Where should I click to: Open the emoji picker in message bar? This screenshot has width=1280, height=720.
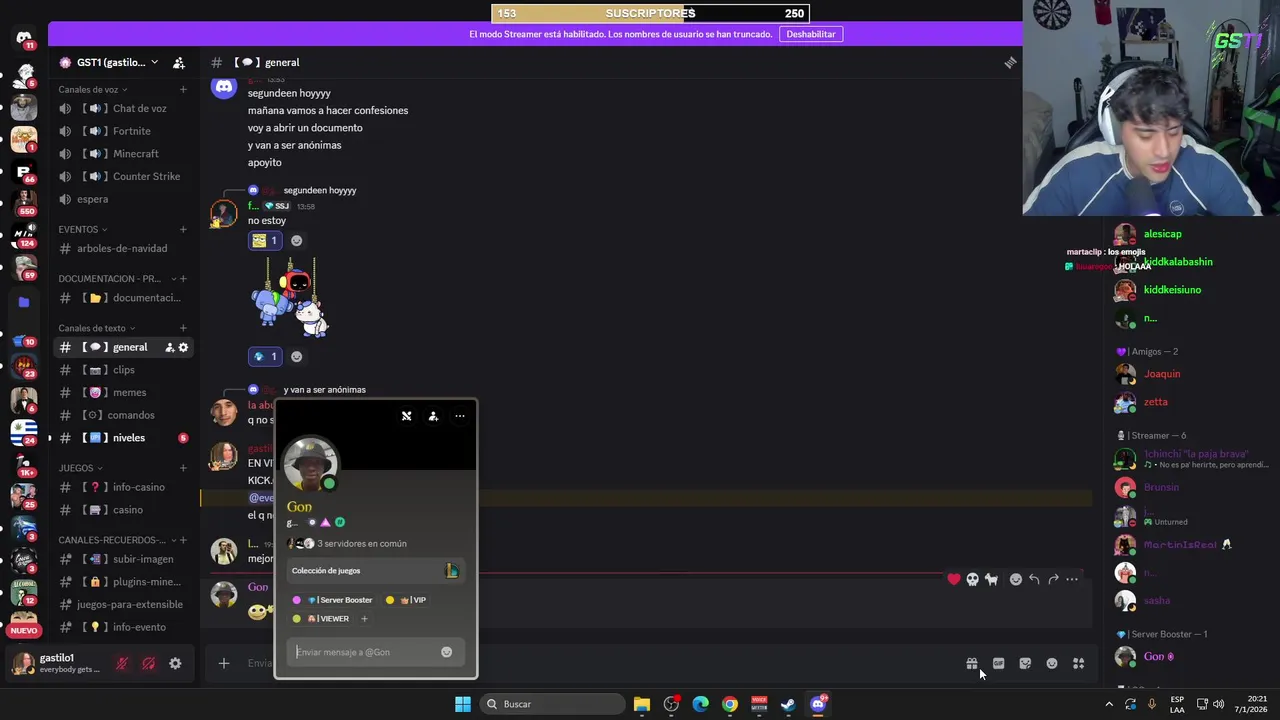click(x=1052, y=663)
